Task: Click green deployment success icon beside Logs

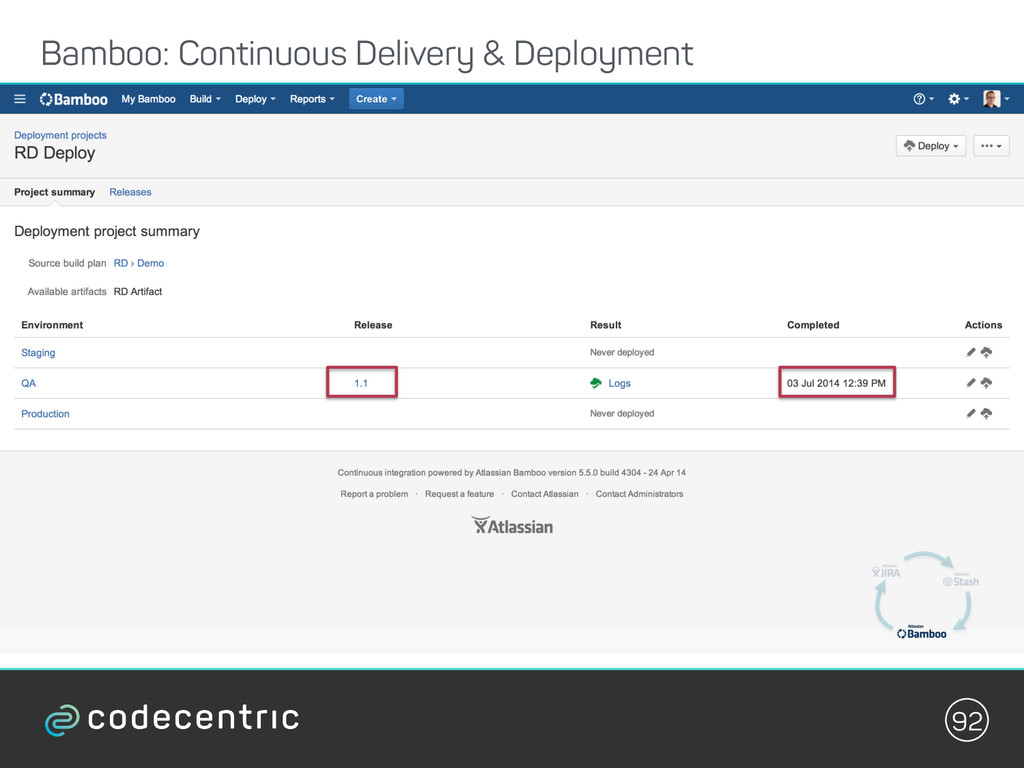Action: (596, 383)
